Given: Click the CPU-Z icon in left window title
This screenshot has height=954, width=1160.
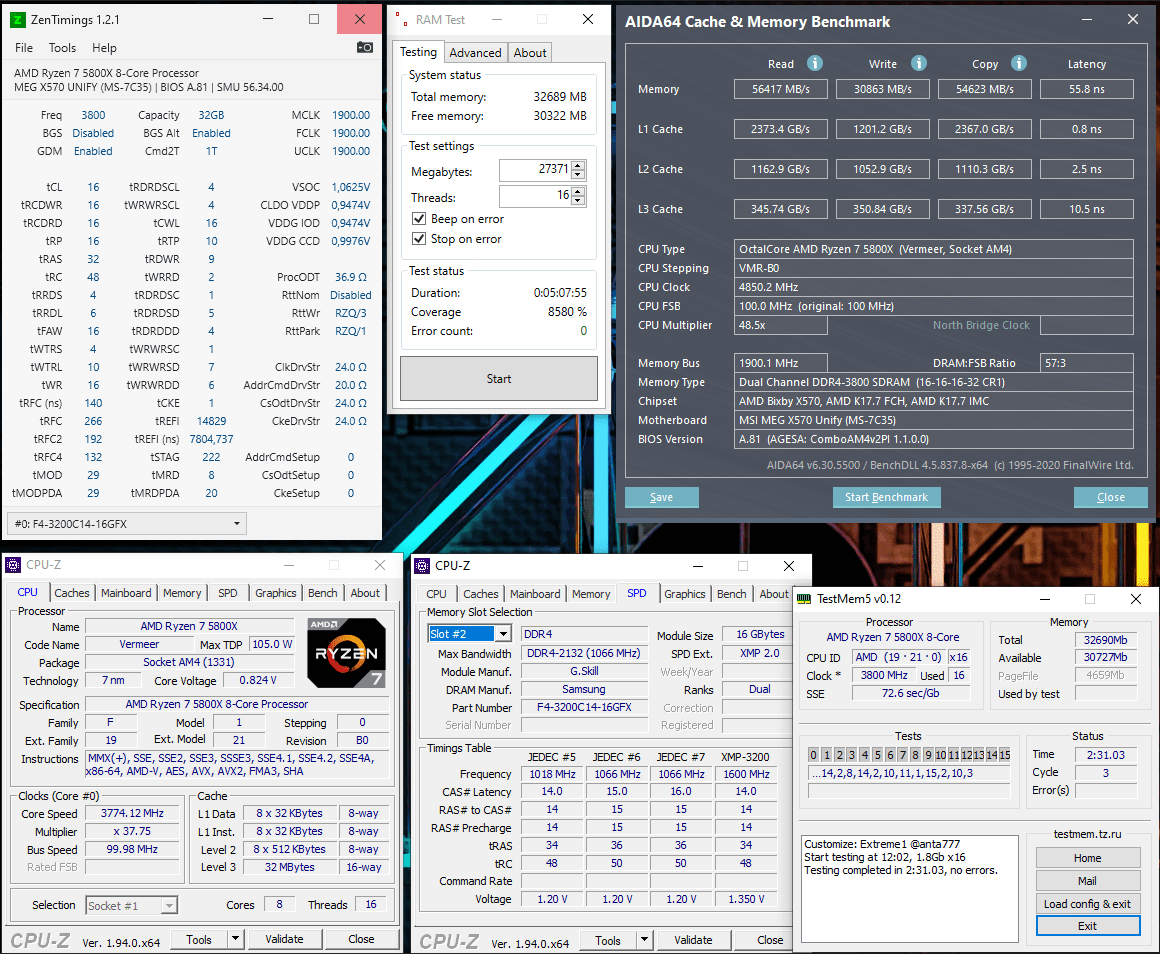Looking at the screenshot, I should (x=13, y=565).
